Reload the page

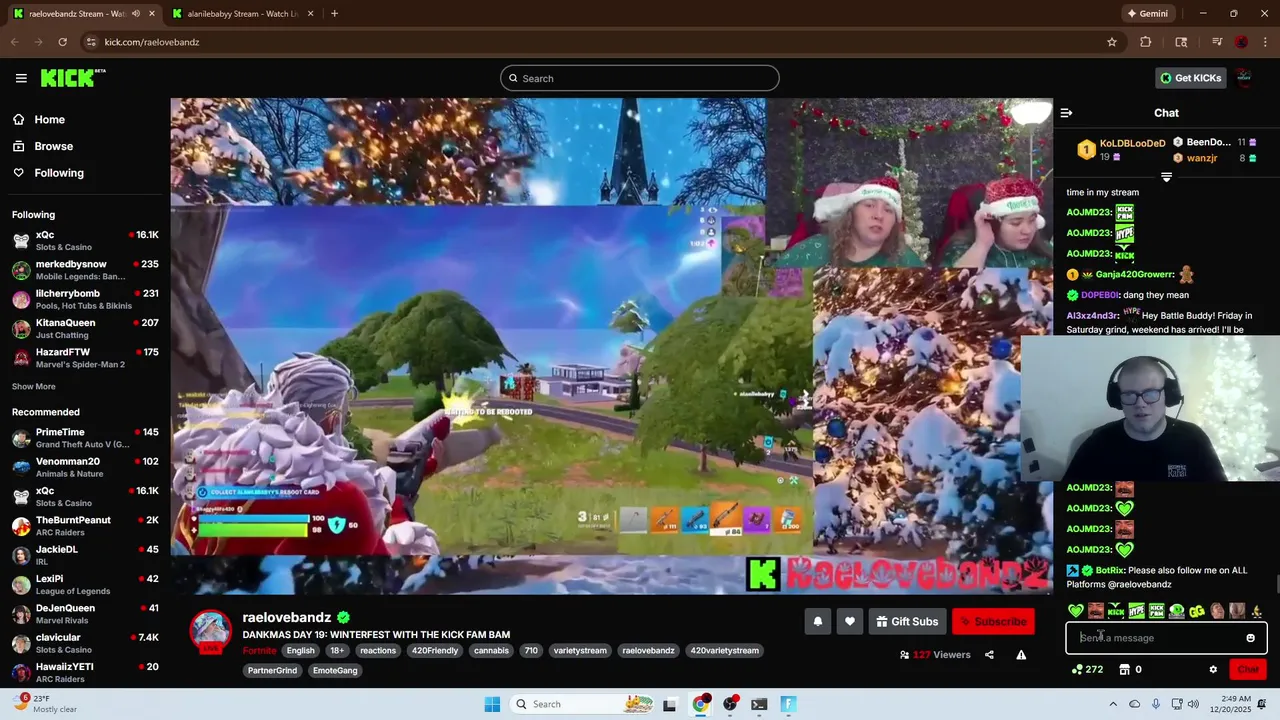click(x=62, y=42)
